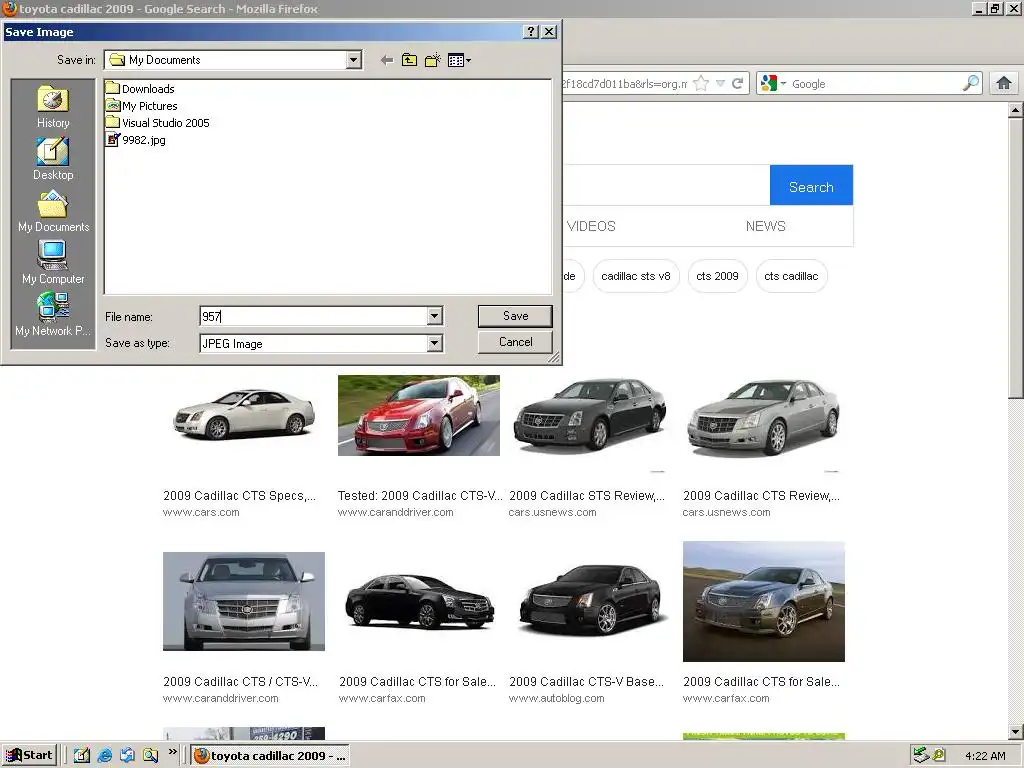The width and height of the screenshot is (1024, 768).
Task: Click the www.autoblog.com source text
Action: (556, 699)
